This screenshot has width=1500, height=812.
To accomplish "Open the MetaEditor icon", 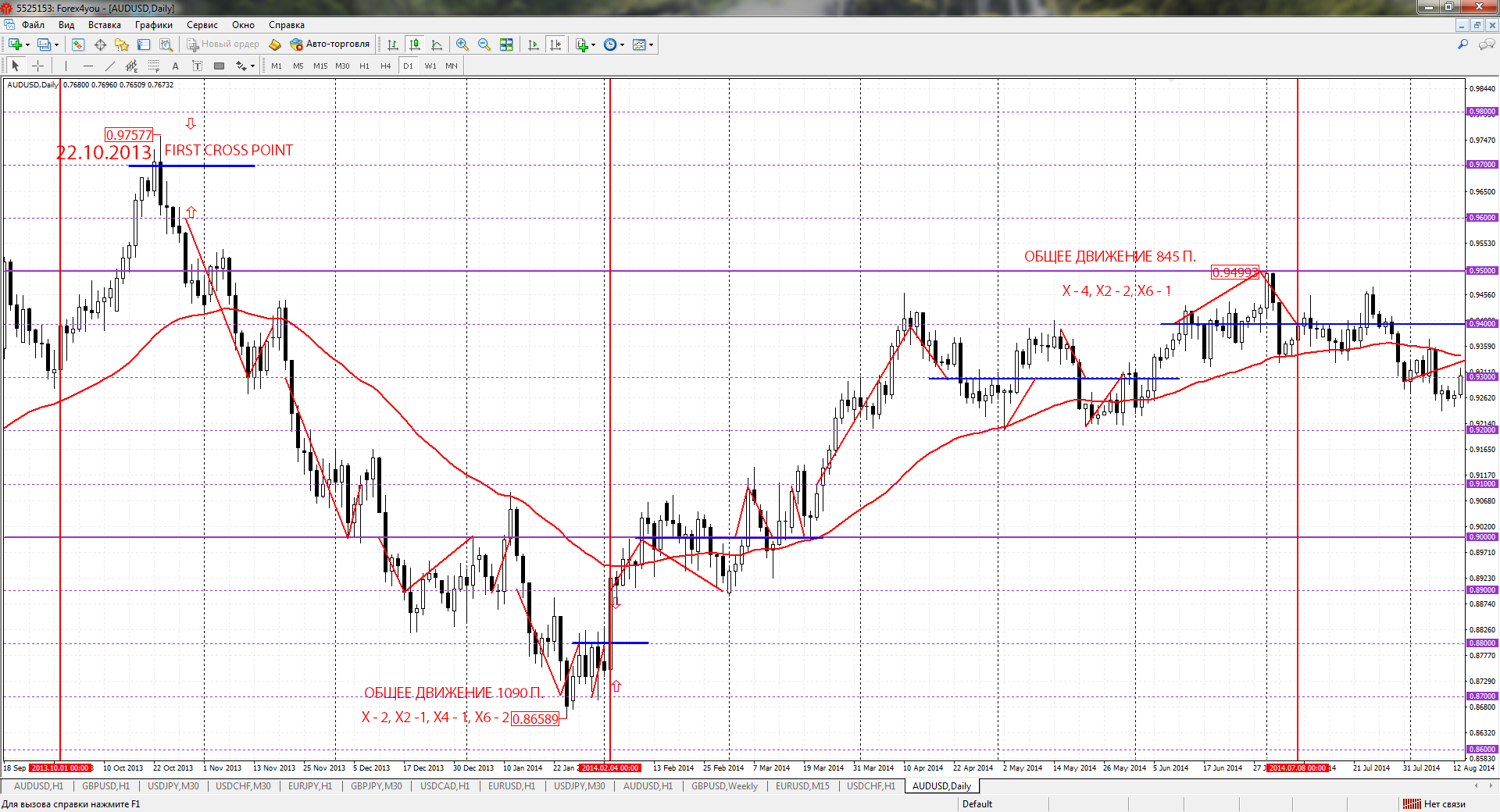I will coord(275,45).
